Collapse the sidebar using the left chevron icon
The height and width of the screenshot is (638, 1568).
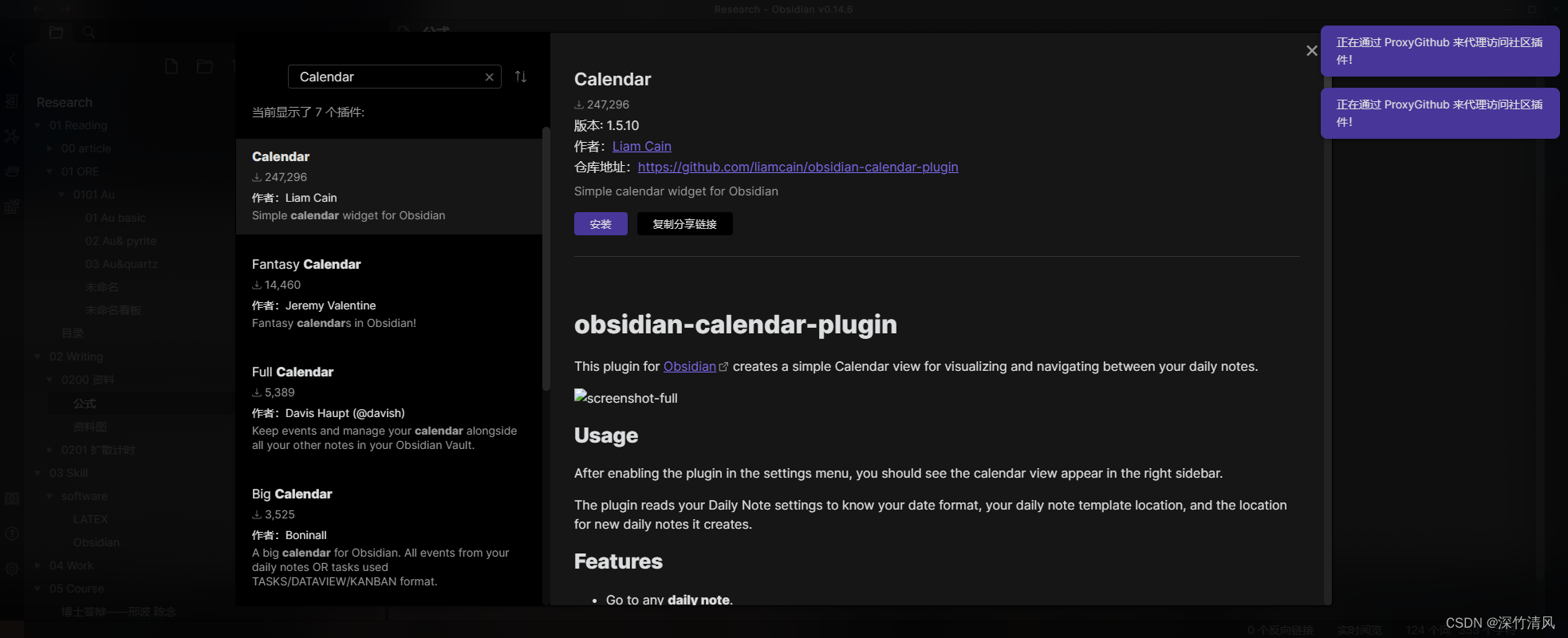(11, 58)
